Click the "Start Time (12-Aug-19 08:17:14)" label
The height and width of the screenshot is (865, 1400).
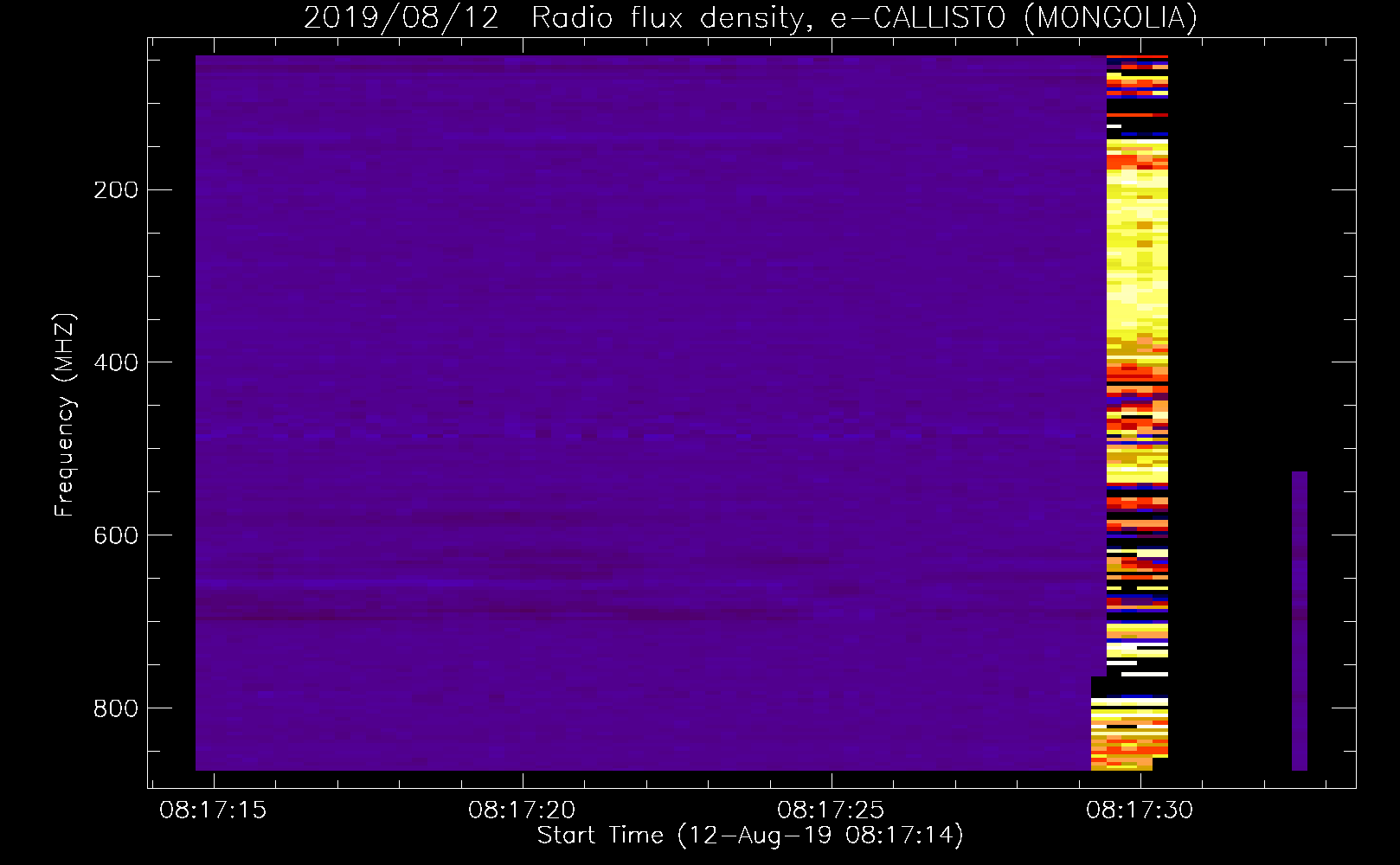pyautogui.click(x=750, y=836)
